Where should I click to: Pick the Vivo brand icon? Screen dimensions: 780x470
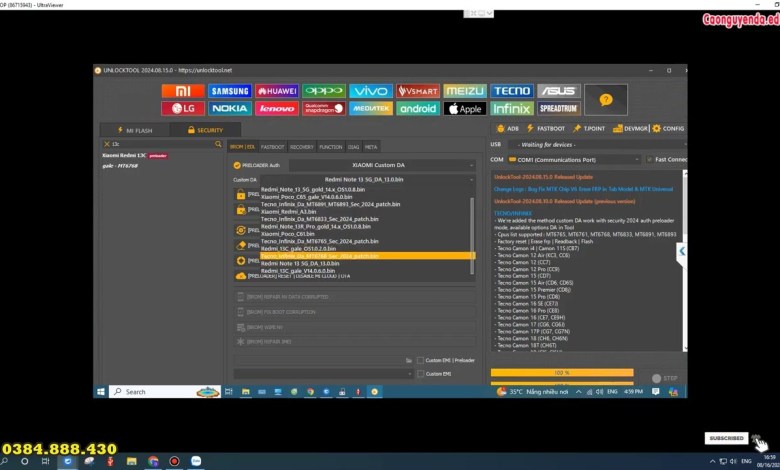371,91
